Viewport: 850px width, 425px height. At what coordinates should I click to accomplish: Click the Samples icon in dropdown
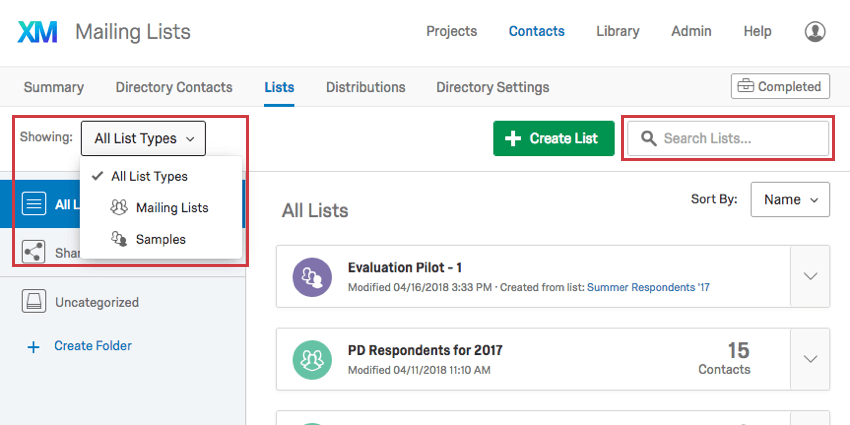tap(119, 239)
